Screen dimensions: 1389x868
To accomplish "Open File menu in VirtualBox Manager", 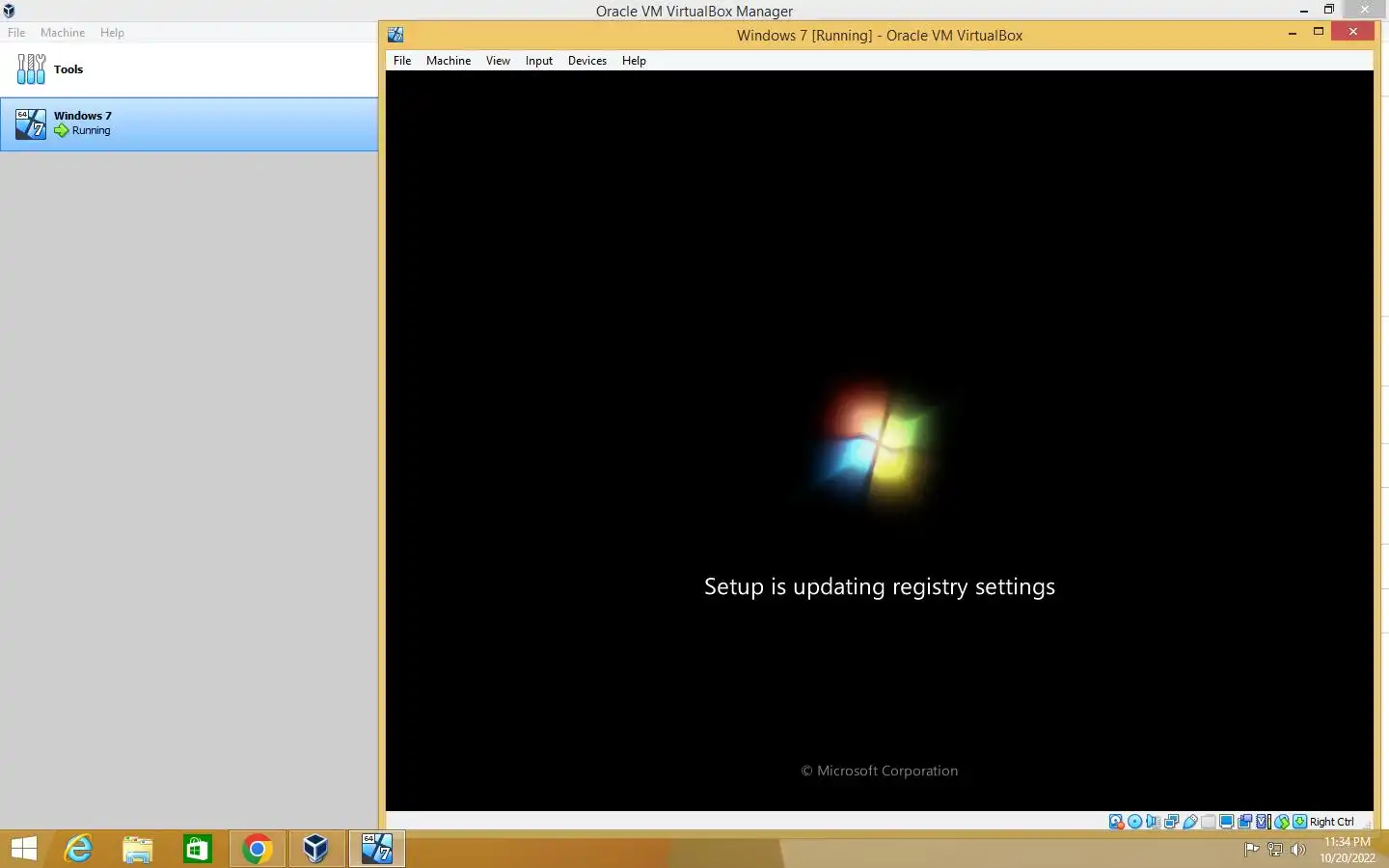I will point(16,32).
